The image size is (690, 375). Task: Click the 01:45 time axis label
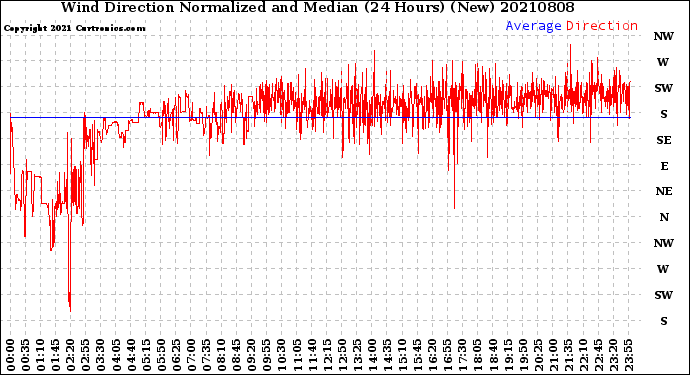pyautogui.click(x=56, y=355)
